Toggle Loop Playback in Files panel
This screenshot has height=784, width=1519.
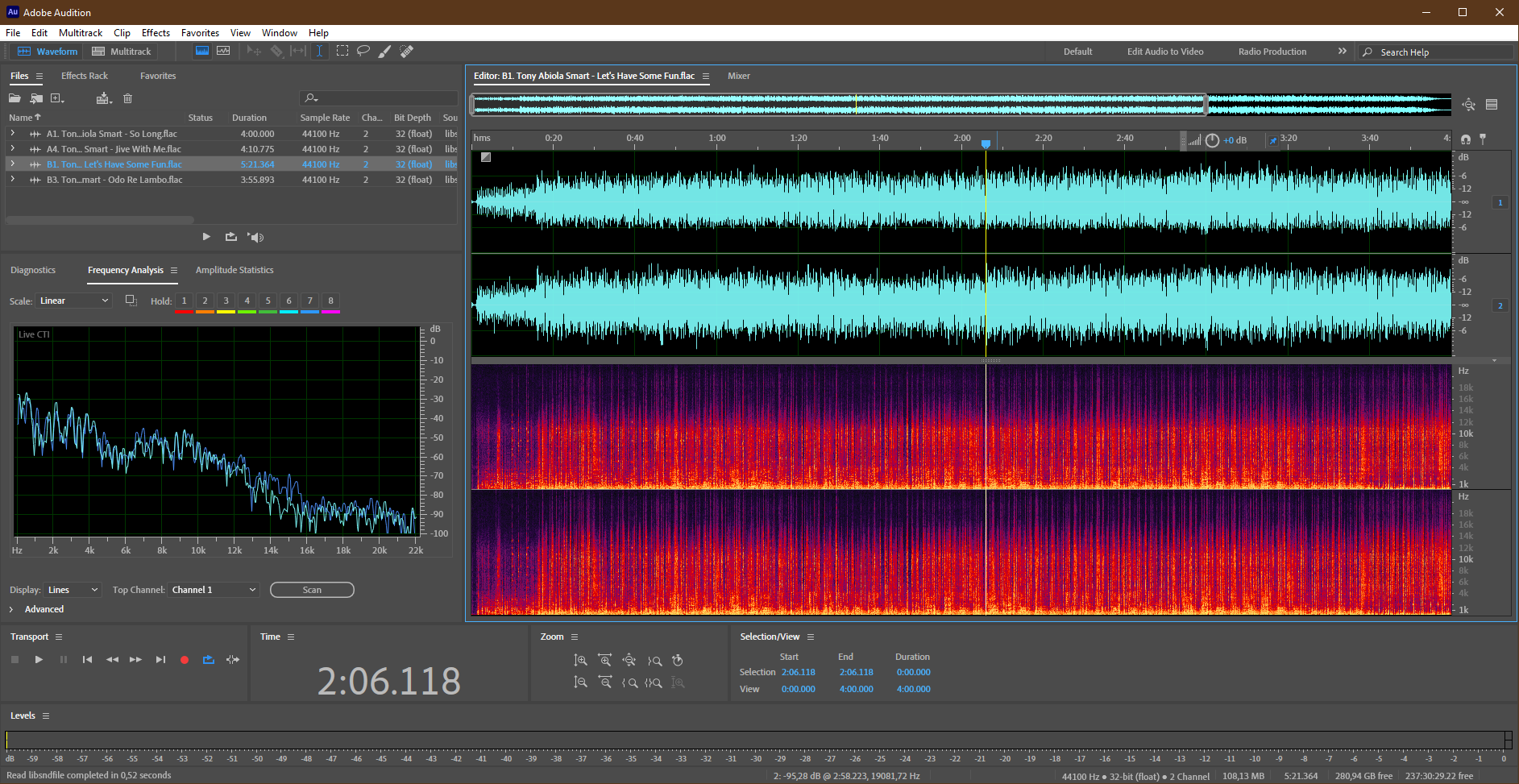[231, 237]
